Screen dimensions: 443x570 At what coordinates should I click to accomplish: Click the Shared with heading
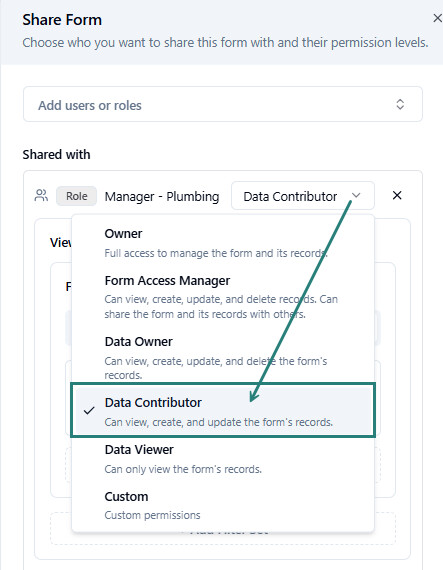(56, 154)
